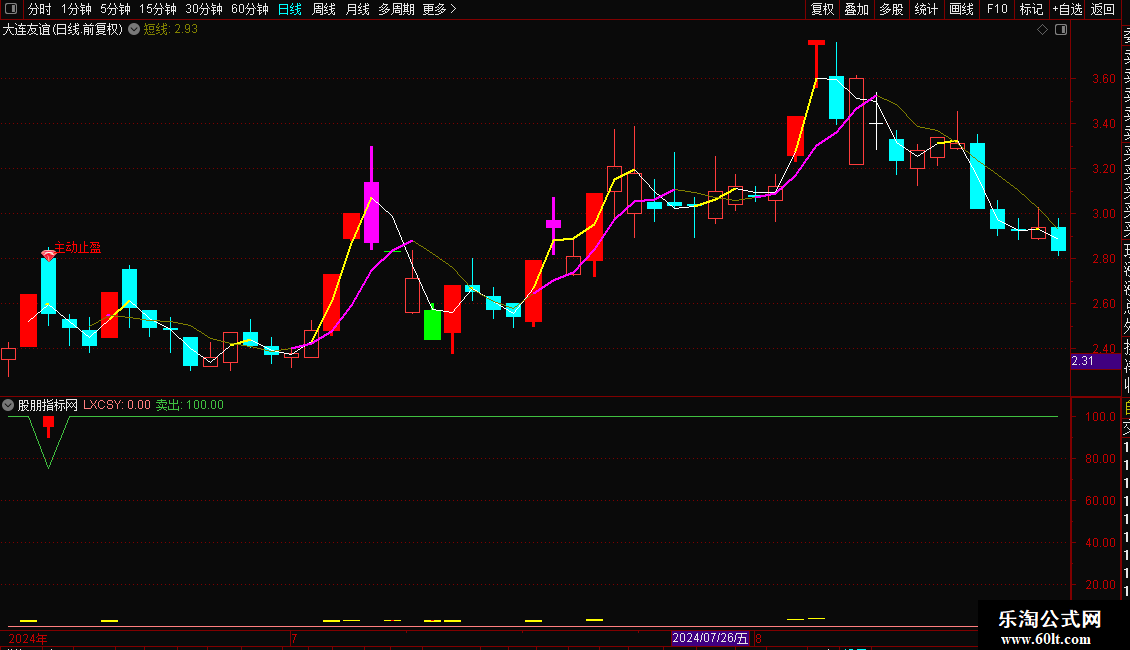Open the 多周期 multi-period view
The height and width of the screenshot is (650, 1130).
click(x=396, y=9)
